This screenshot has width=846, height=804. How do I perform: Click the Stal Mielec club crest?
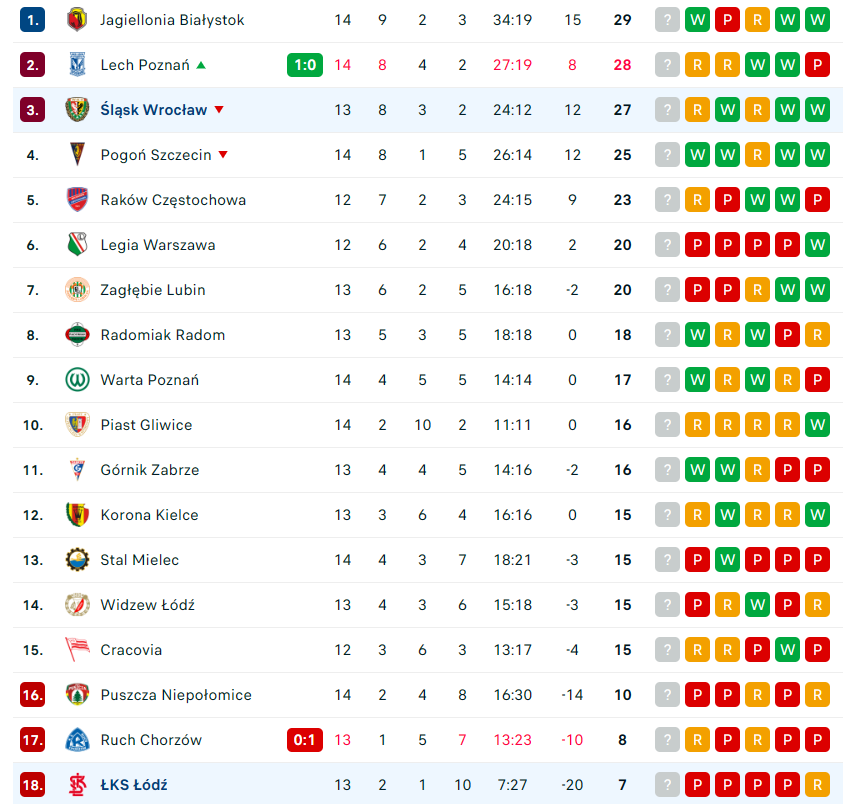point(77,560)
